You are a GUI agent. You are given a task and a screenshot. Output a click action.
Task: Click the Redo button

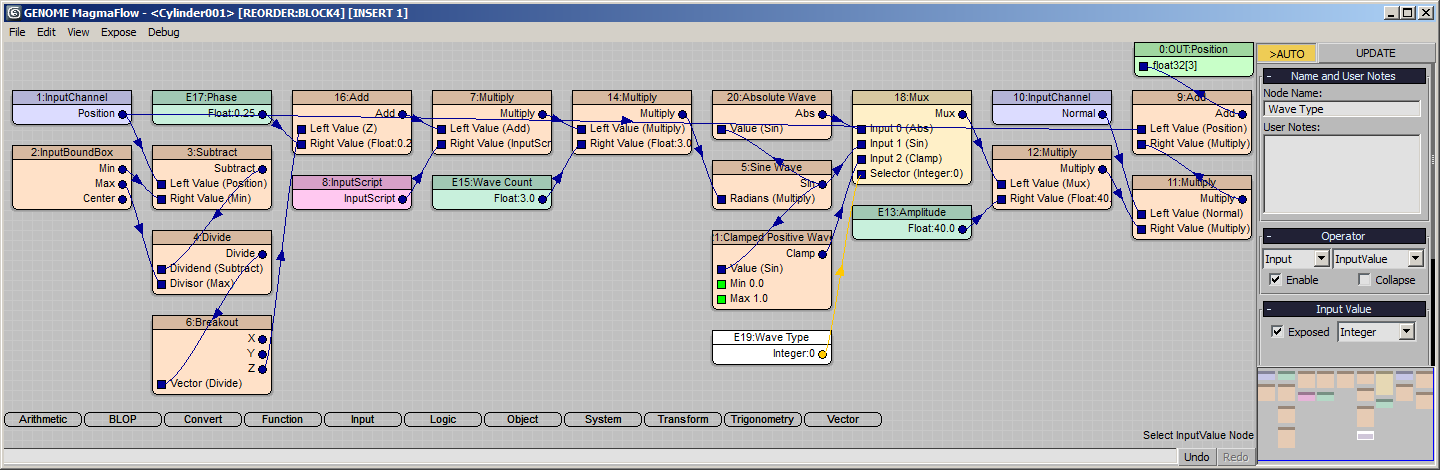click(x=1235, y=457)
